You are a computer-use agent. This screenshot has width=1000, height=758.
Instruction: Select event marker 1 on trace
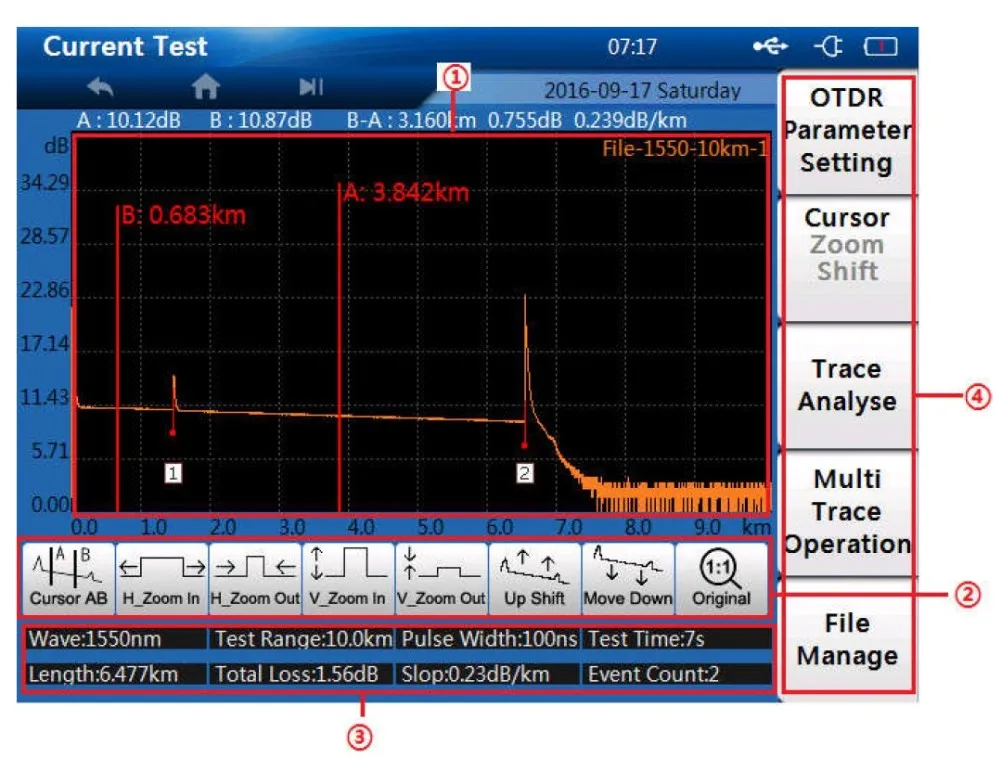[x=173, y=473]
